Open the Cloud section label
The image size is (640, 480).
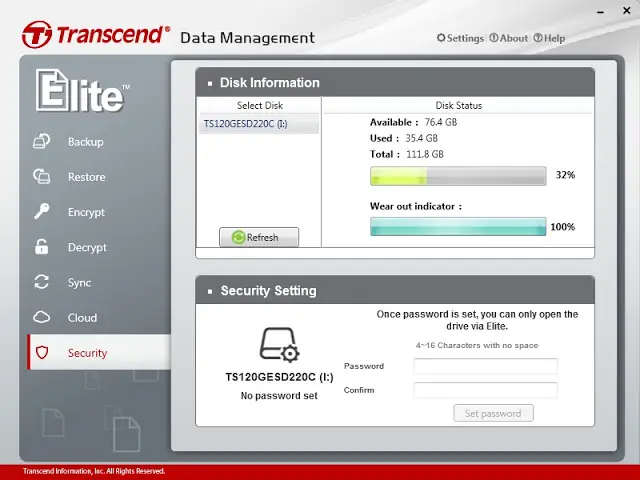point(82,318)
